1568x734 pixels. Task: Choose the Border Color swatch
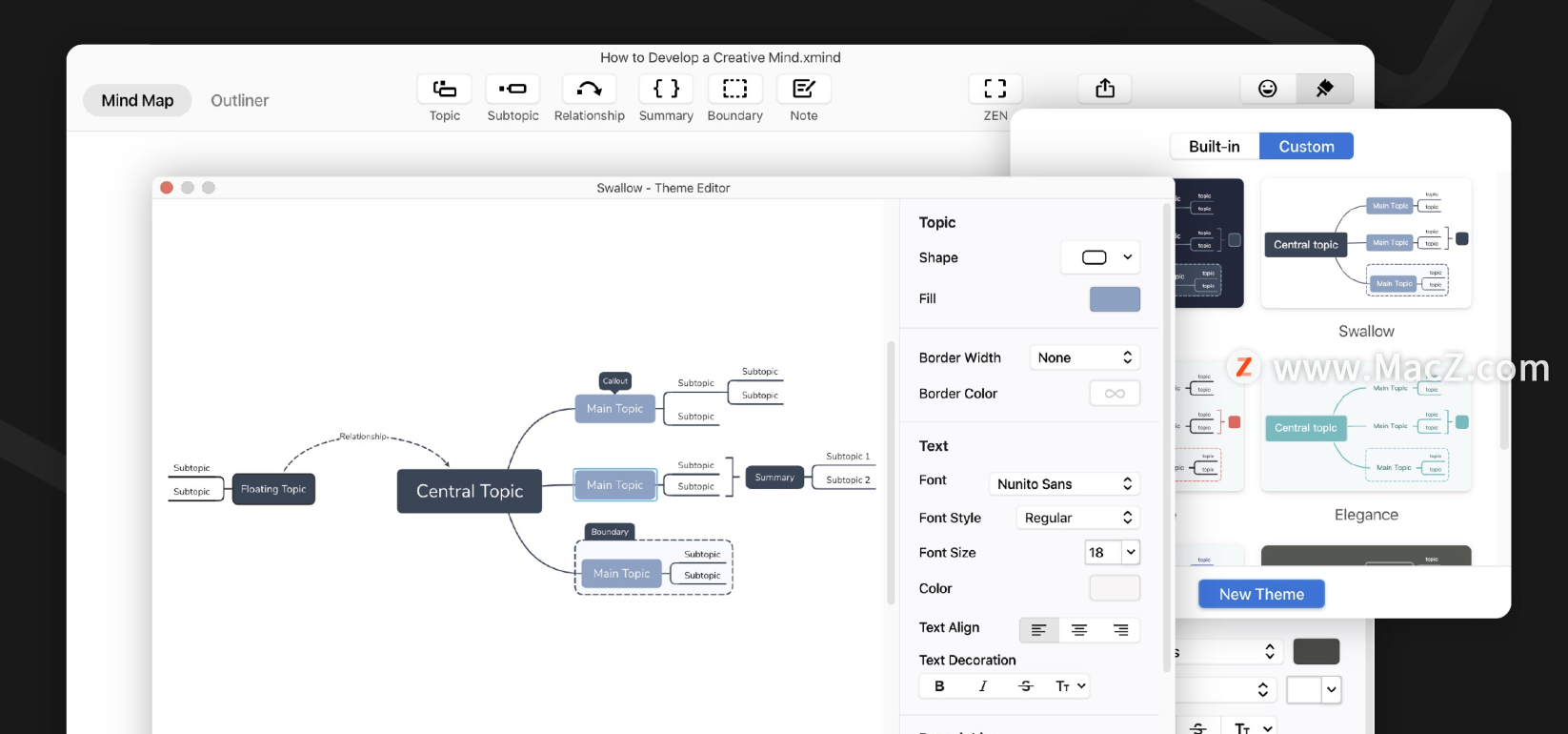pos(1115,394)
